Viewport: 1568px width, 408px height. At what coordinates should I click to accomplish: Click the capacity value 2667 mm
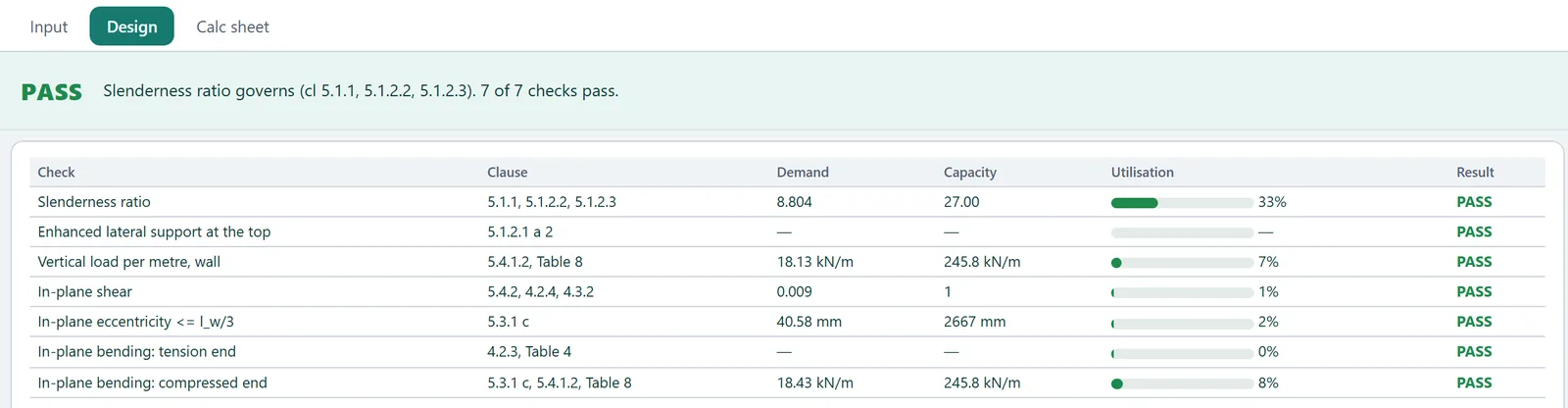click(x=973, y=322)
